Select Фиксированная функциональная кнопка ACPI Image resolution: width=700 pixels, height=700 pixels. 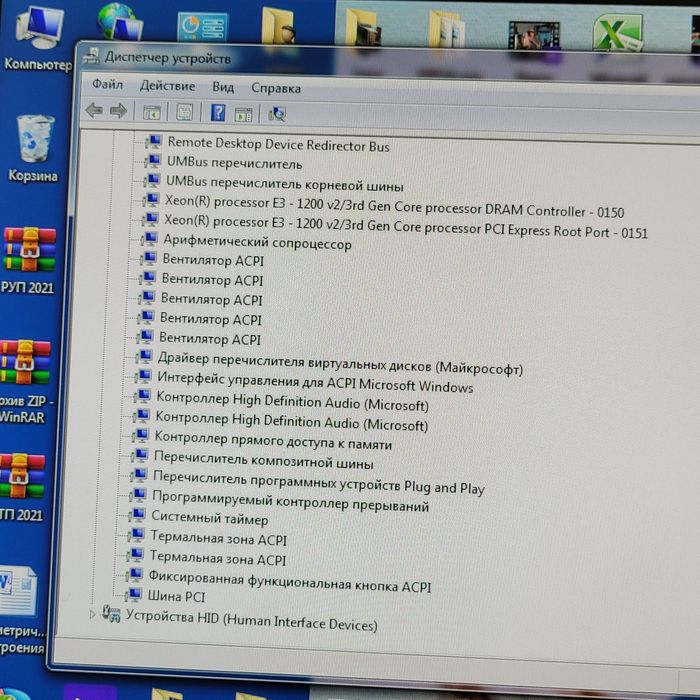pos(290,581)
